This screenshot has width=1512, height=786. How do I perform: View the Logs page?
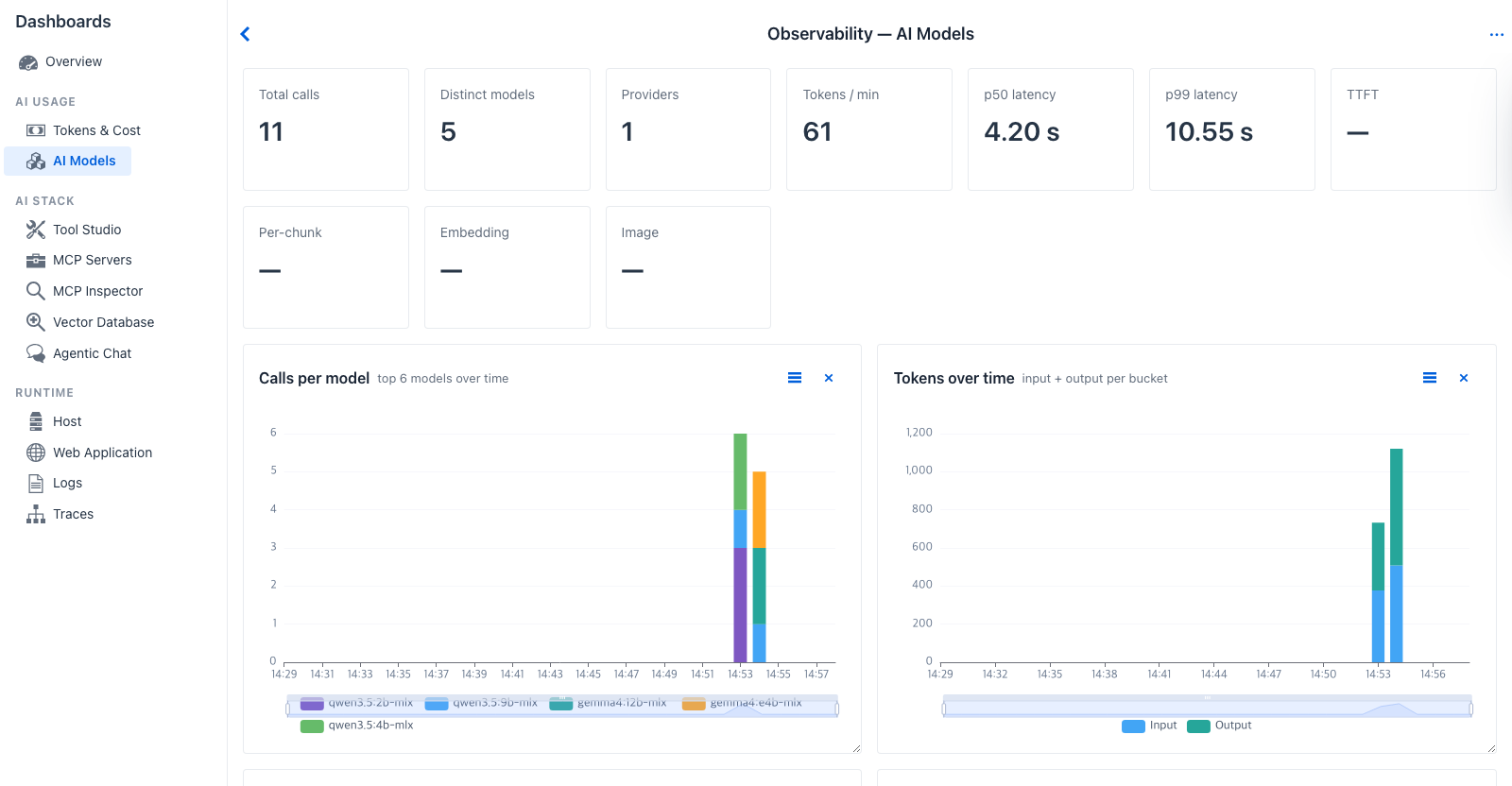(x=67, y=484)
